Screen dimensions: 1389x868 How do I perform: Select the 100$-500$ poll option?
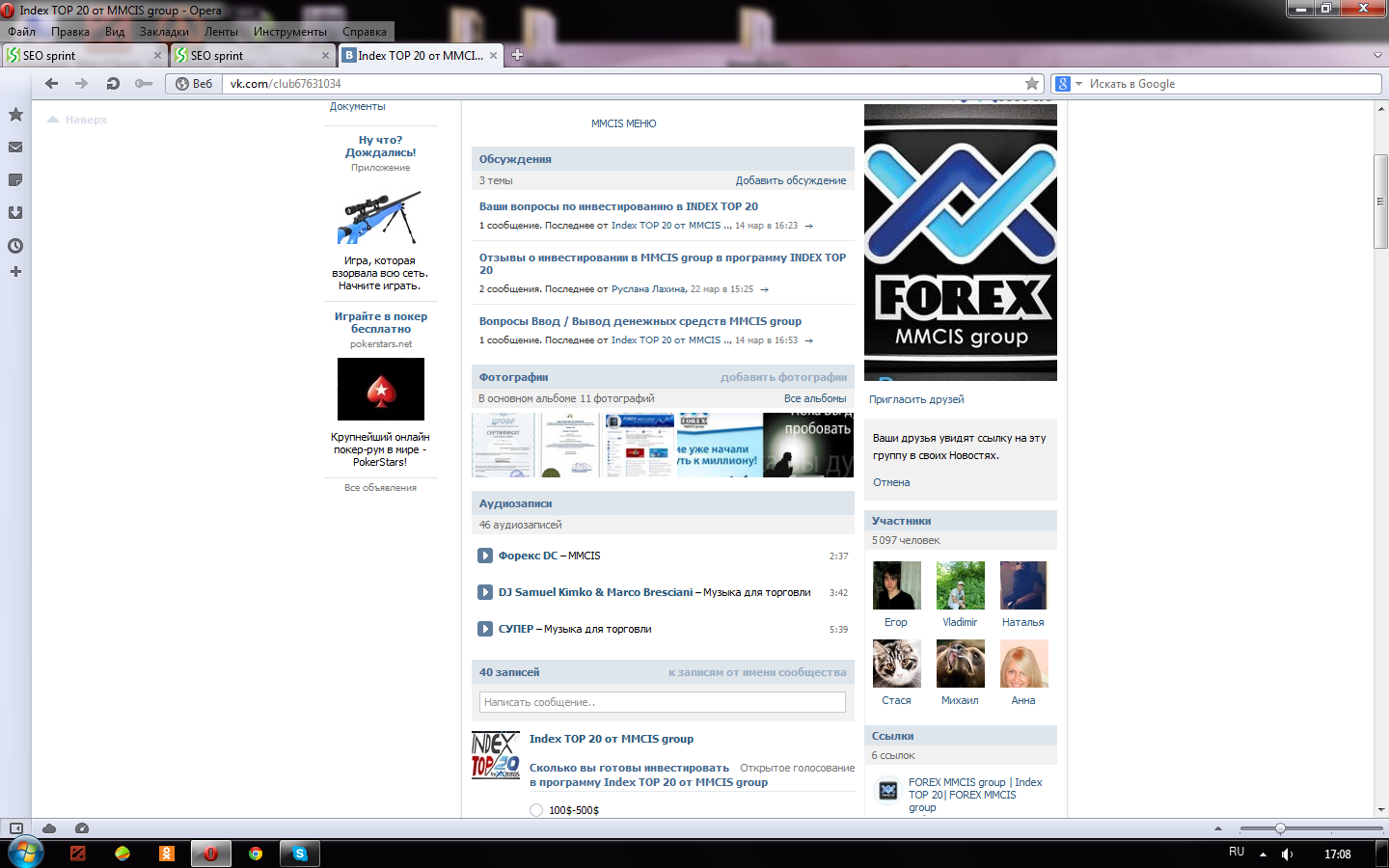coord(536,810)
